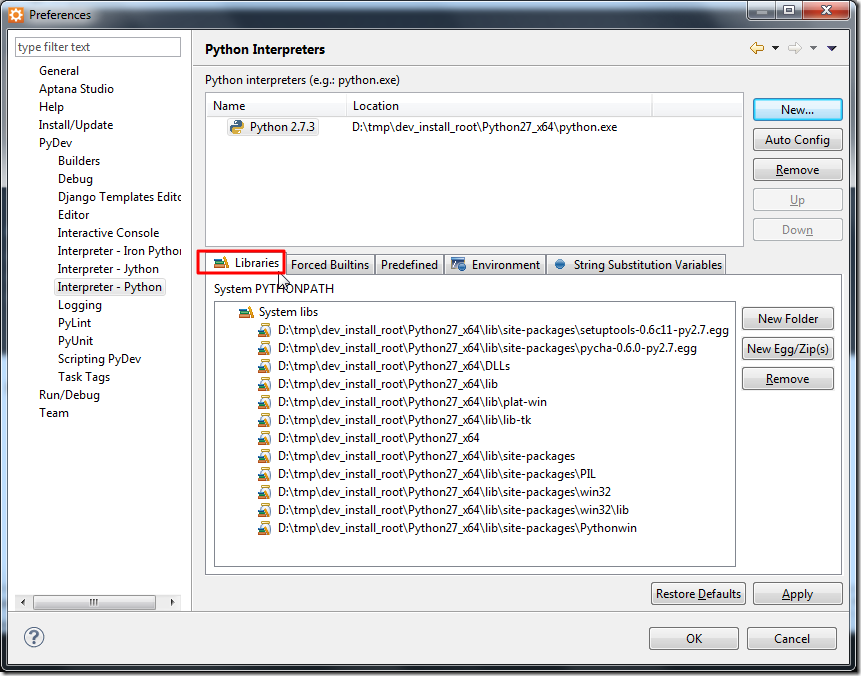
Task: Open Django Templates Editor preferences
Action: tap(119, 197)
